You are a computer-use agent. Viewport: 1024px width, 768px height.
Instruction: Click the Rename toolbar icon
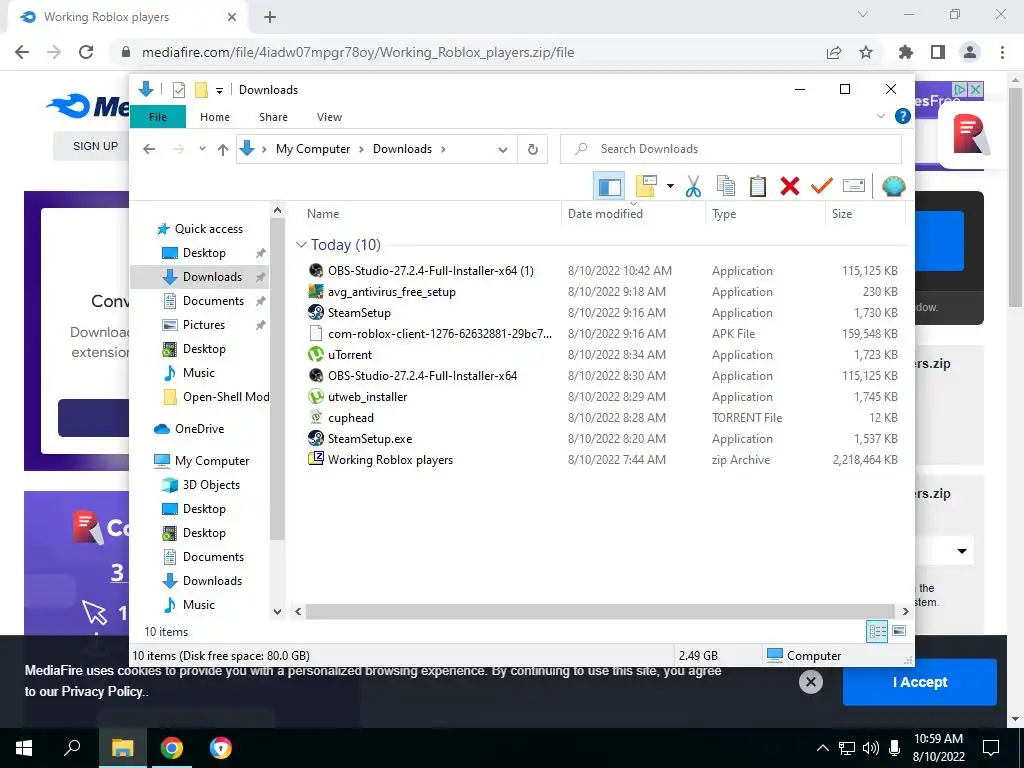(854, 186)
